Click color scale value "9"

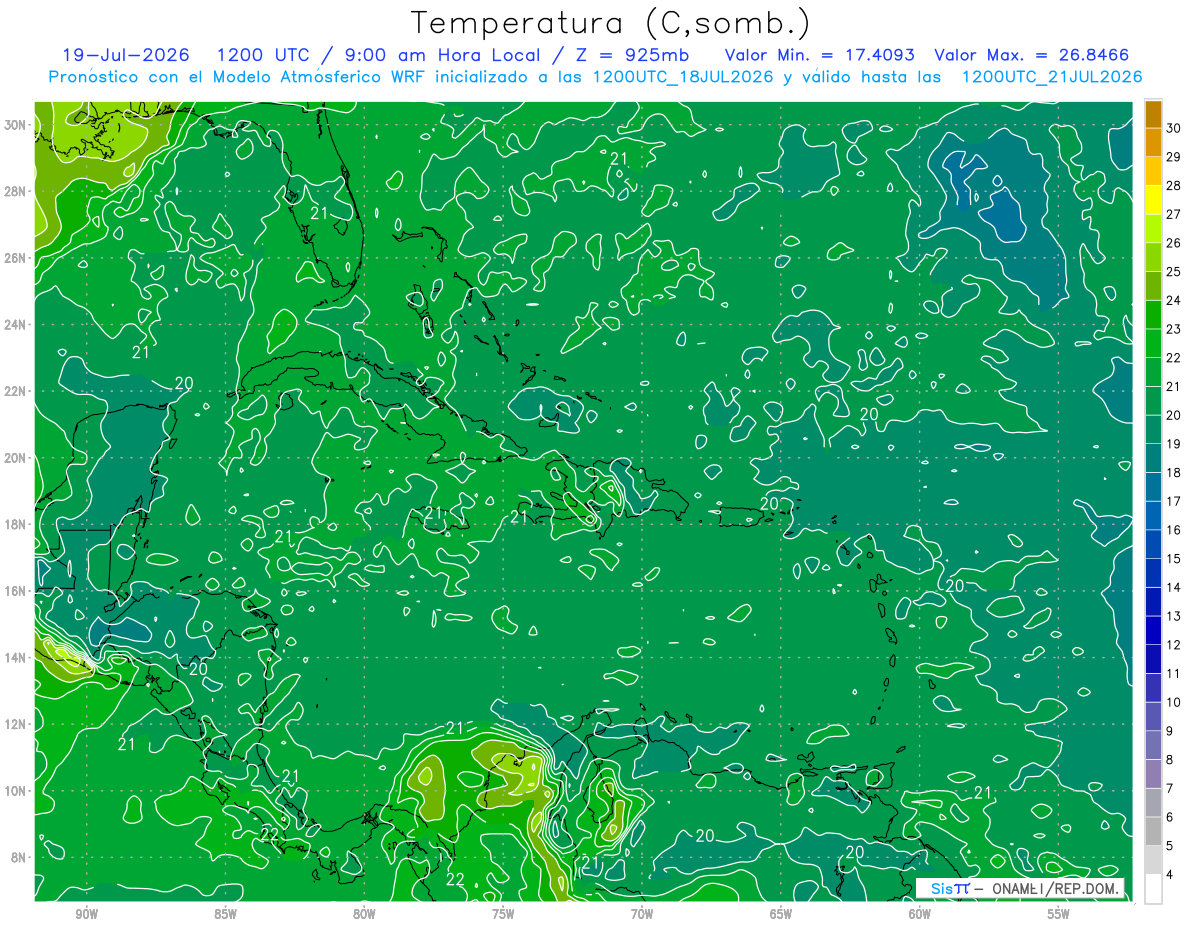coord(1171,731)
